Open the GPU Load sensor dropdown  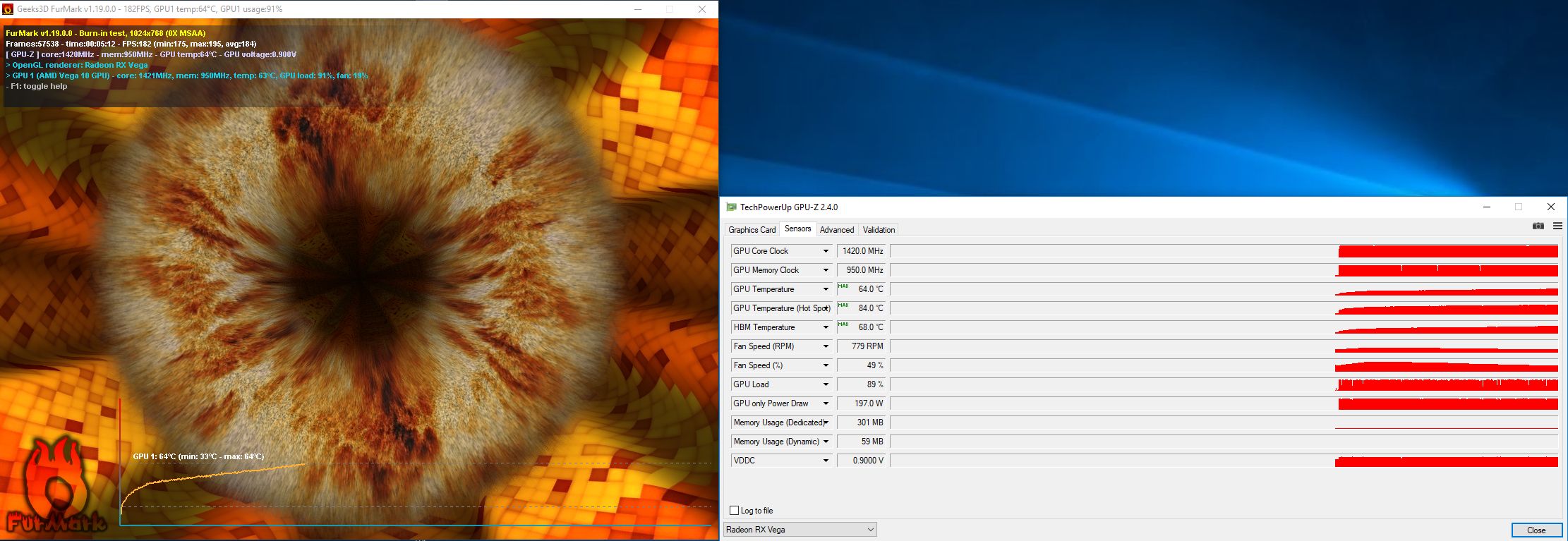[826, 384]
